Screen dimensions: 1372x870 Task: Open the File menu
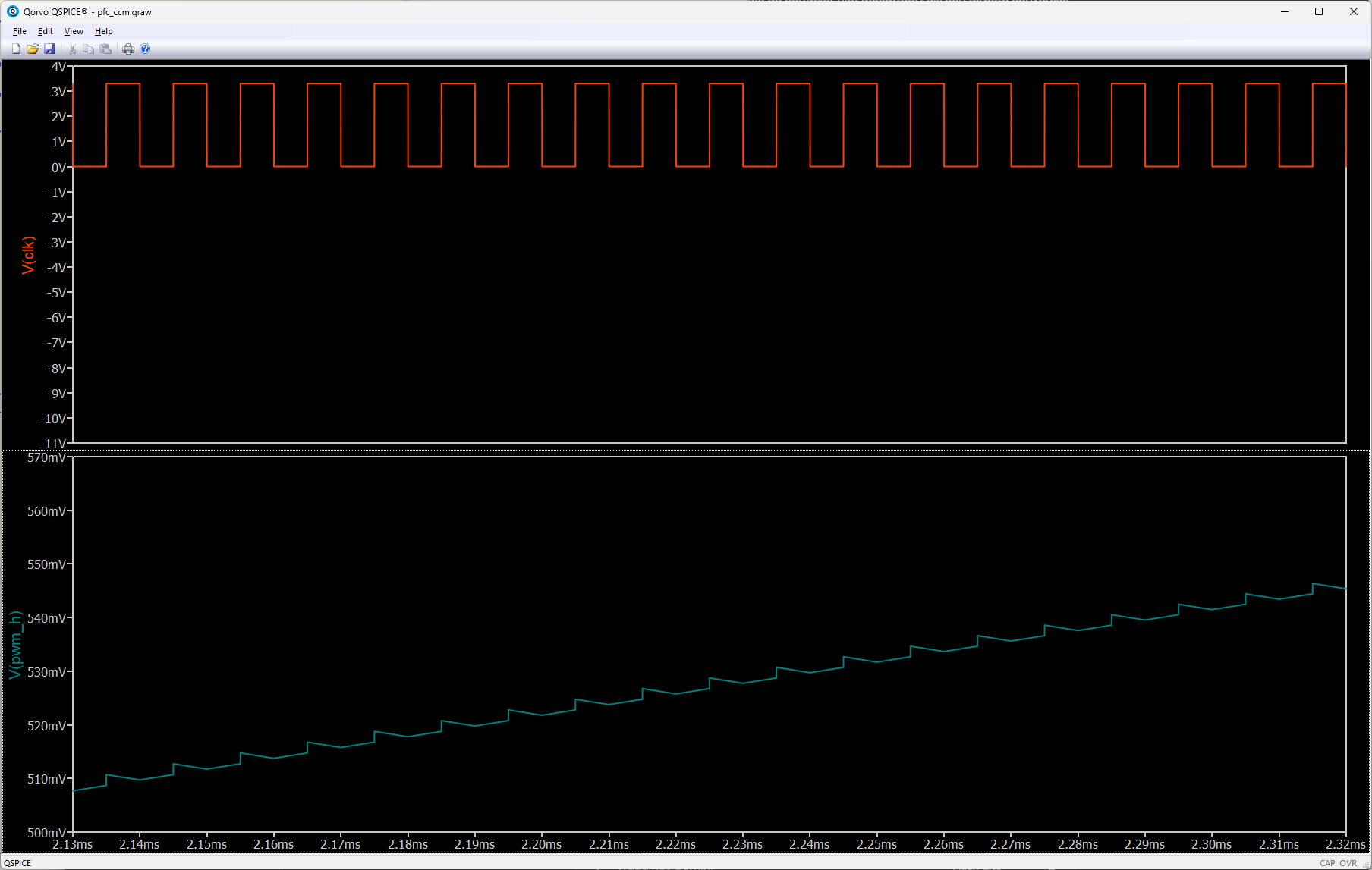(20, 31)
